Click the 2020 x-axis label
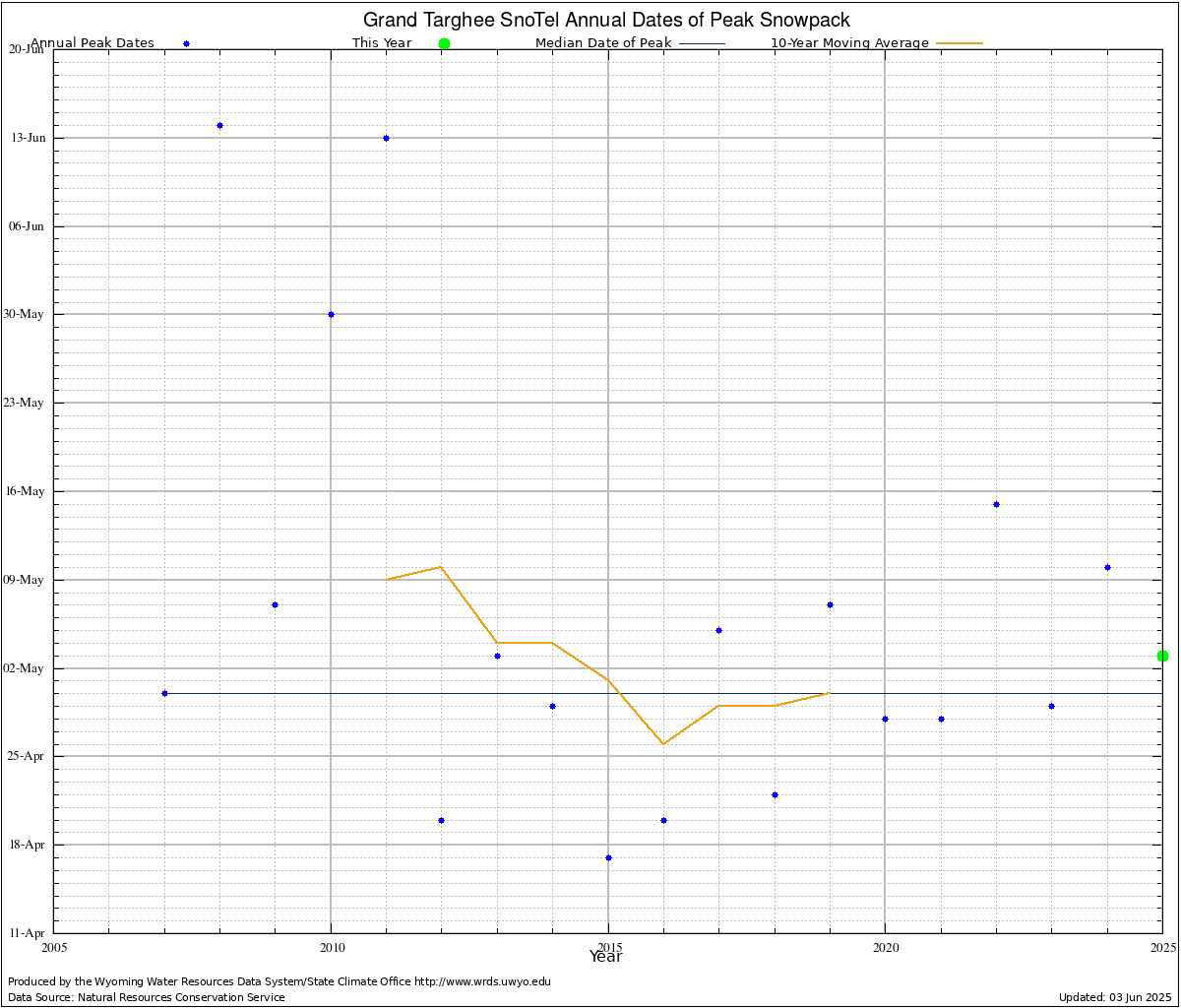The width and height of the screenshot is (1181, 1008). [x=885, y=948]
